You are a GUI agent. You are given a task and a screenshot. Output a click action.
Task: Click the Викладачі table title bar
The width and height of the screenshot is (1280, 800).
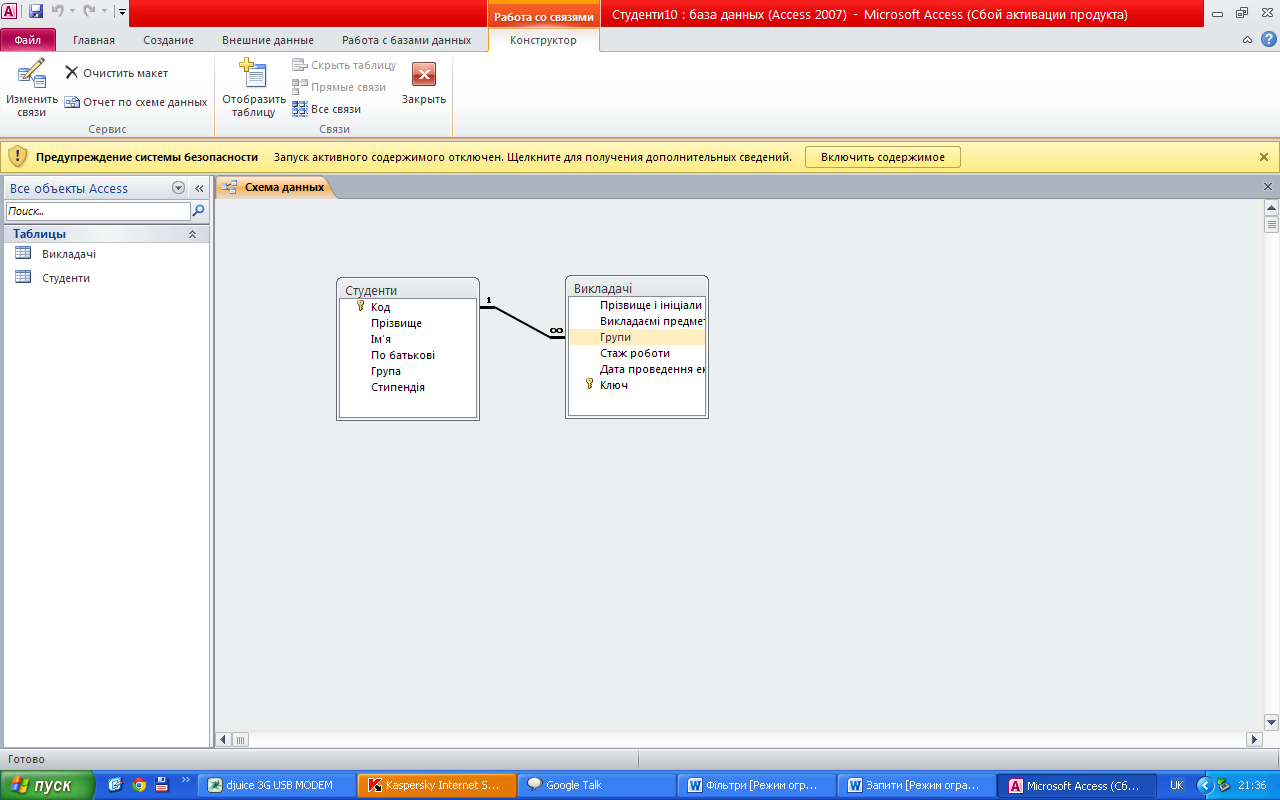(x=637, y=288)
